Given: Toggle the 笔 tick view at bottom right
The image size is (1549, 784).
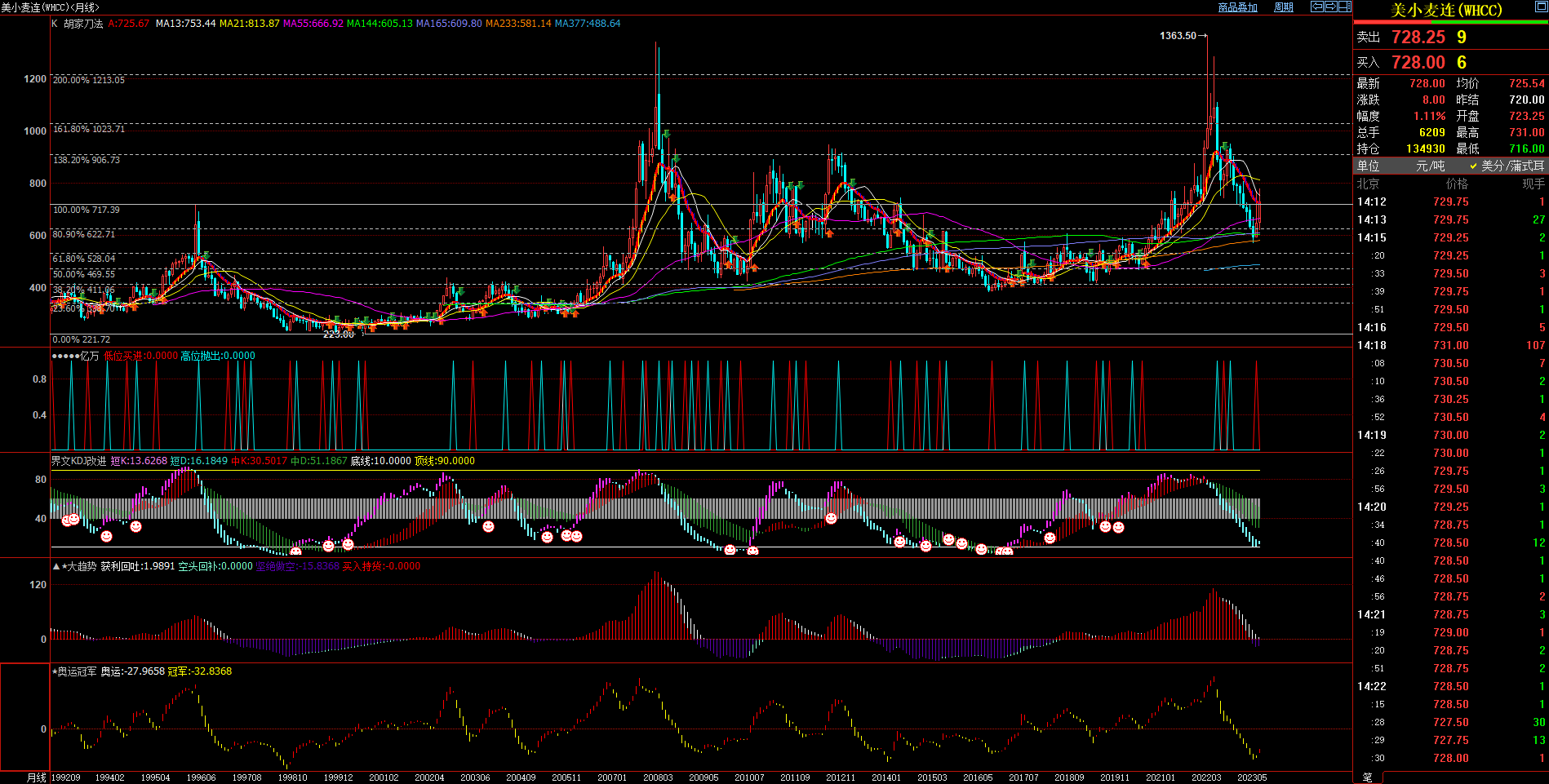Looking at the screenshot, I should point(1368,777).
